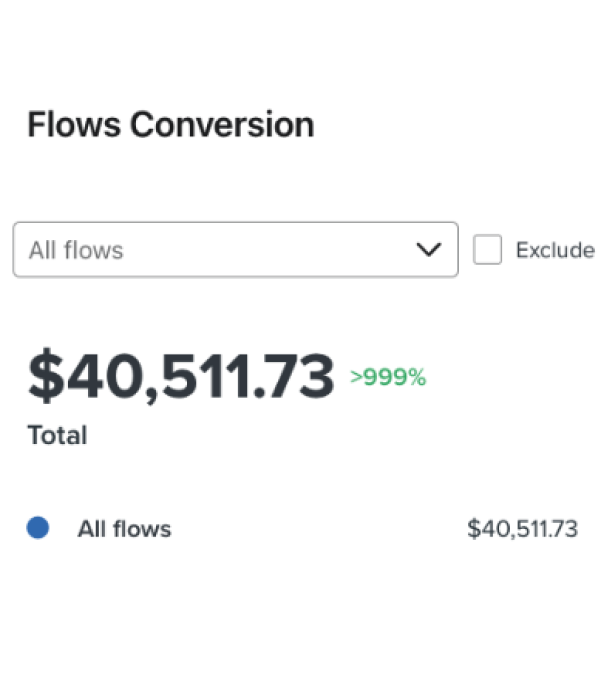This screenshot has height=700, width=600.
Task: Tick the Exclude checkbox
Action: [488, 250]
